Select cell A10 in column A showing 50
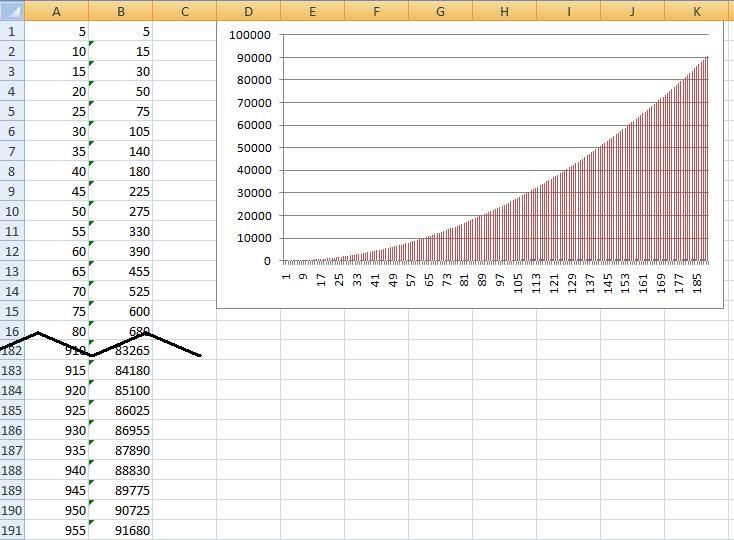 [56, 211]
